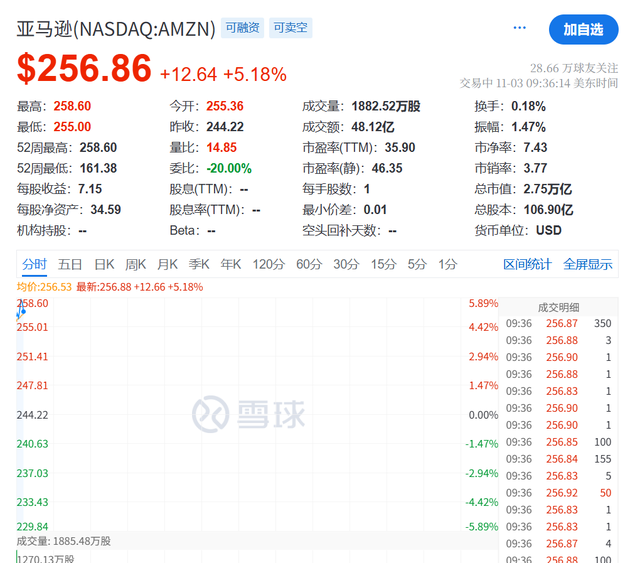The image size is (640, 563).
Task: Click the 28.66 万球友关注 follower count
Action: click(x=574, y=68)
